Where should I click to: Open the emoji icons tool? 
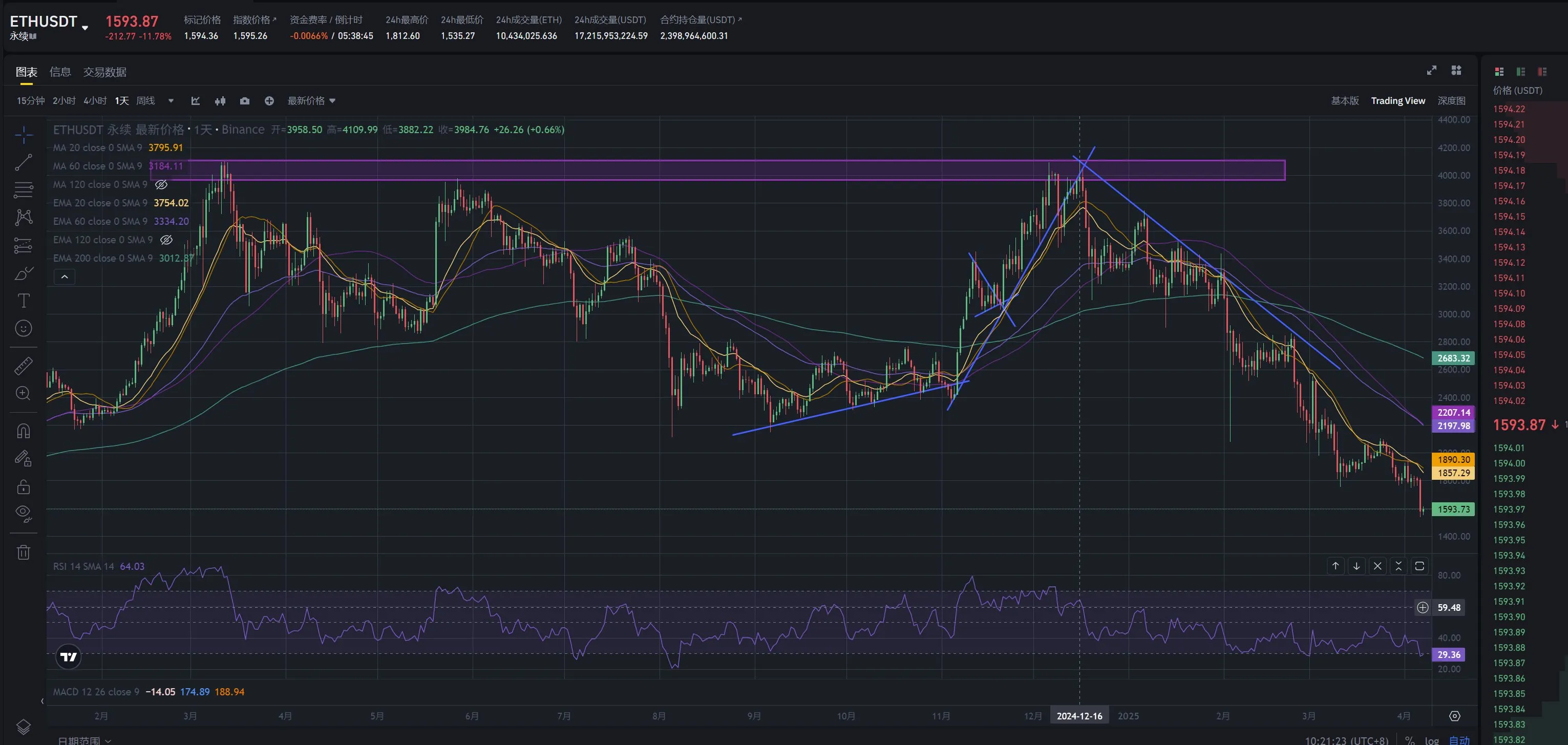[x=23, y=329]
